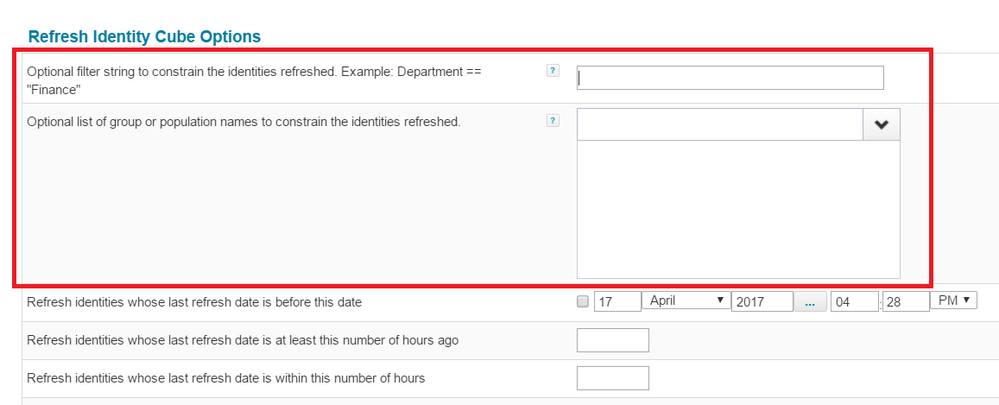Select the year field showing 2017
The width and height of the screenshot is (999, 405).
click(x=762, y=302)
